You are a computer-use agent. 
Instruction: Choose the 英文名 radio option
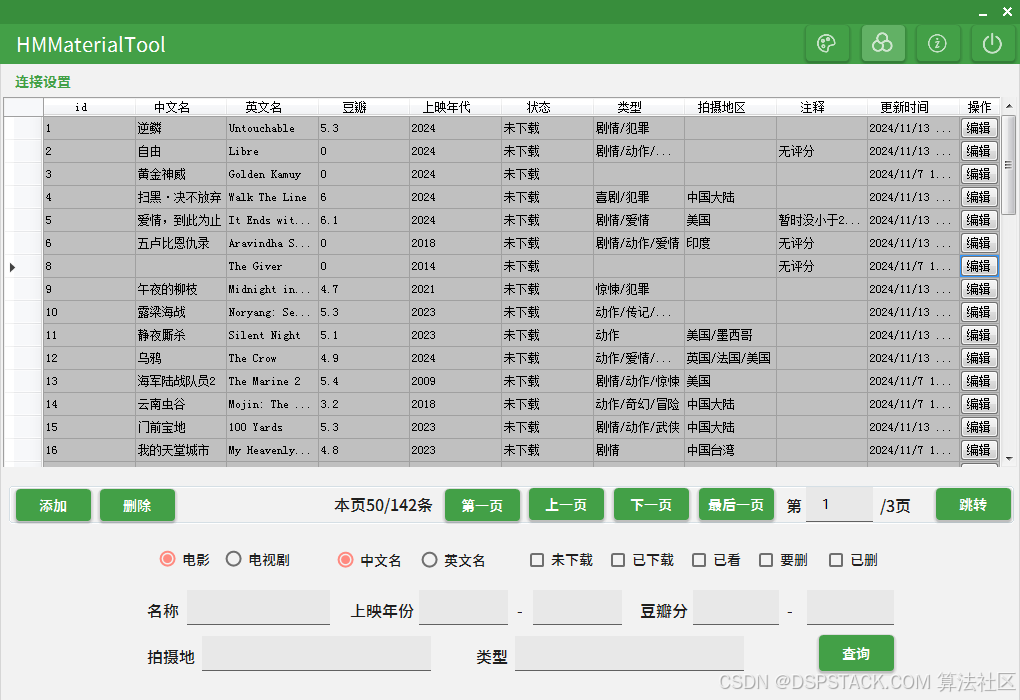tap(429, 559)
